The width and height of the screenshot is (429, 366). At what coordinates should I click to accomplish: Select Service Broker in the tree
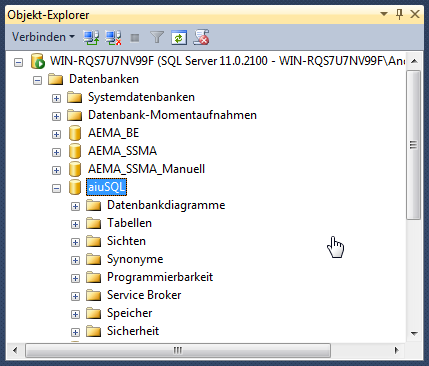[x=144, y=295]
